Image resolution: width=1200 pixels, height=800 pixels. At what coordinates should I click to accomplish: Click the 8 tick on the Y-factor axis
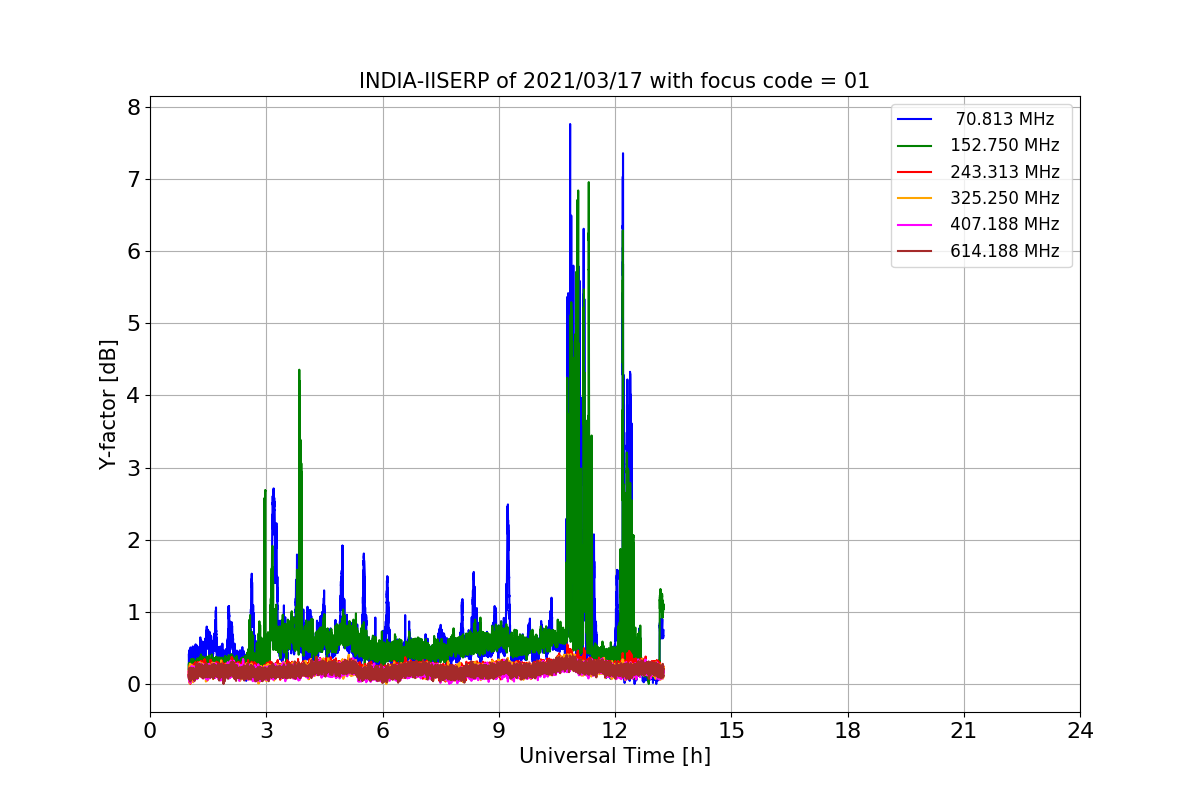132,107
